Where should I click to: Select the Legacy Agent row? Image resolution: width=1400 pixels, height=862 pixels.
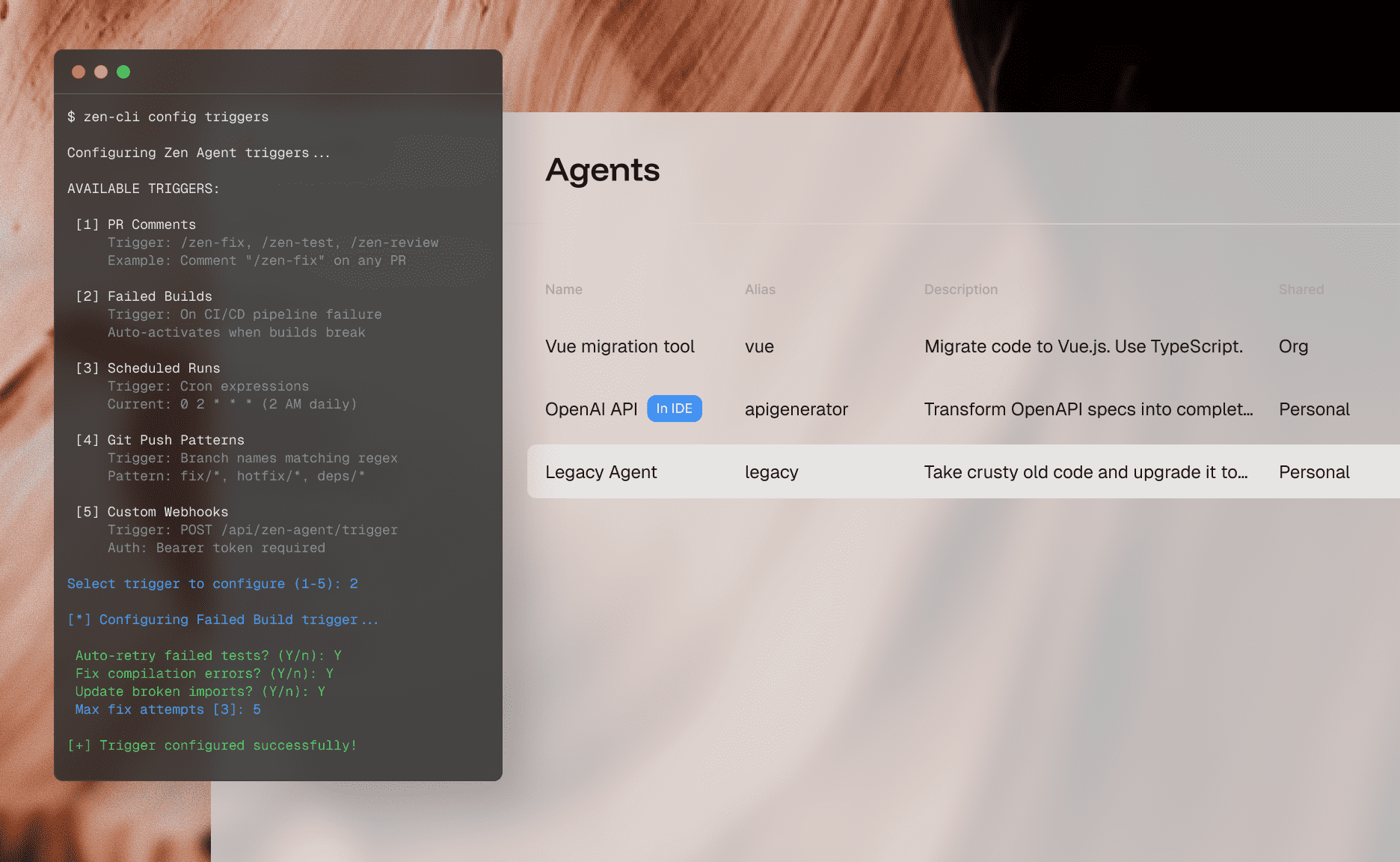(x=601, y=471)
